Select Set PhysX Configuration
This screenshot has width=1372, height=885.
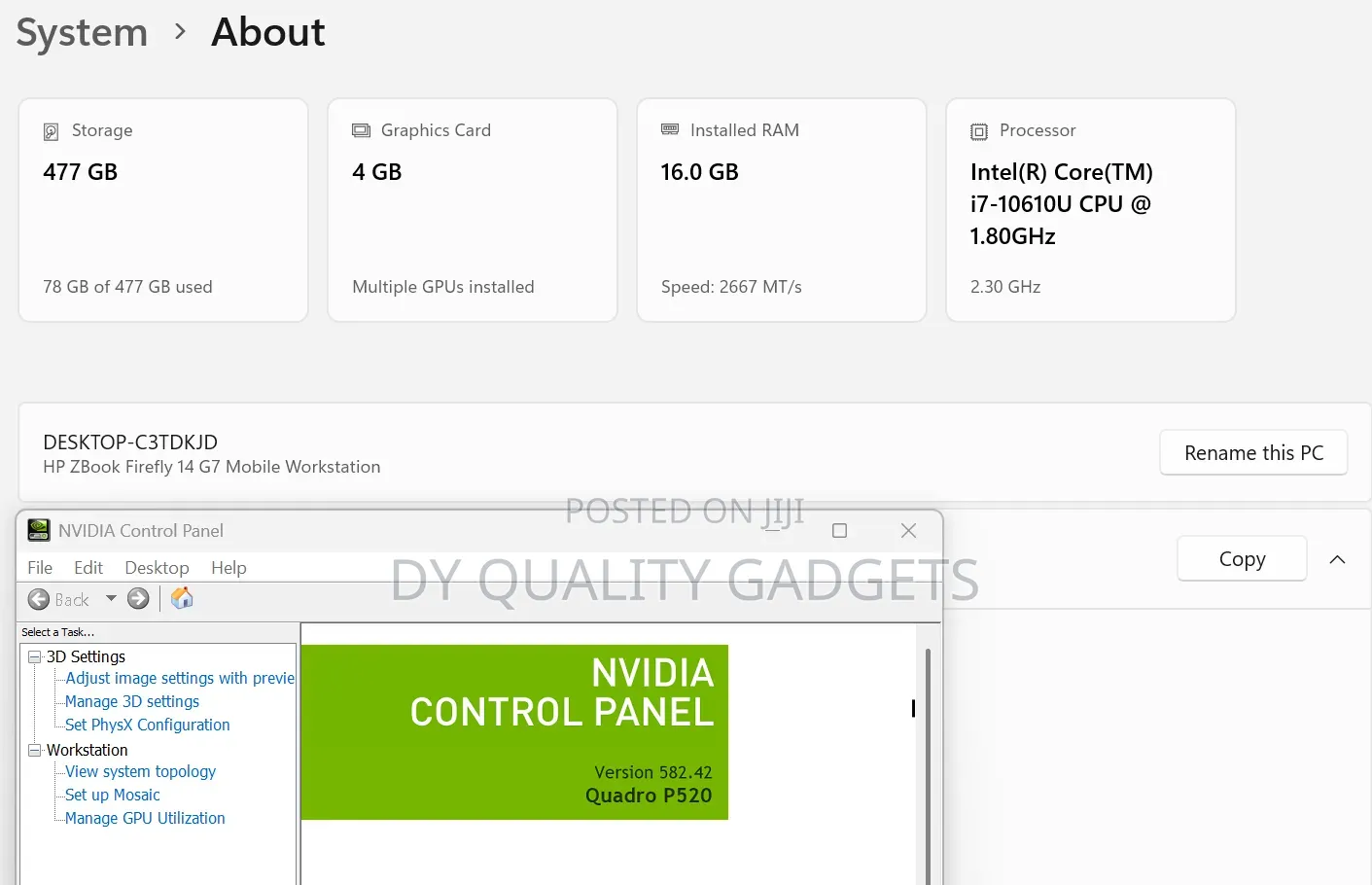(x=148, y=726)
